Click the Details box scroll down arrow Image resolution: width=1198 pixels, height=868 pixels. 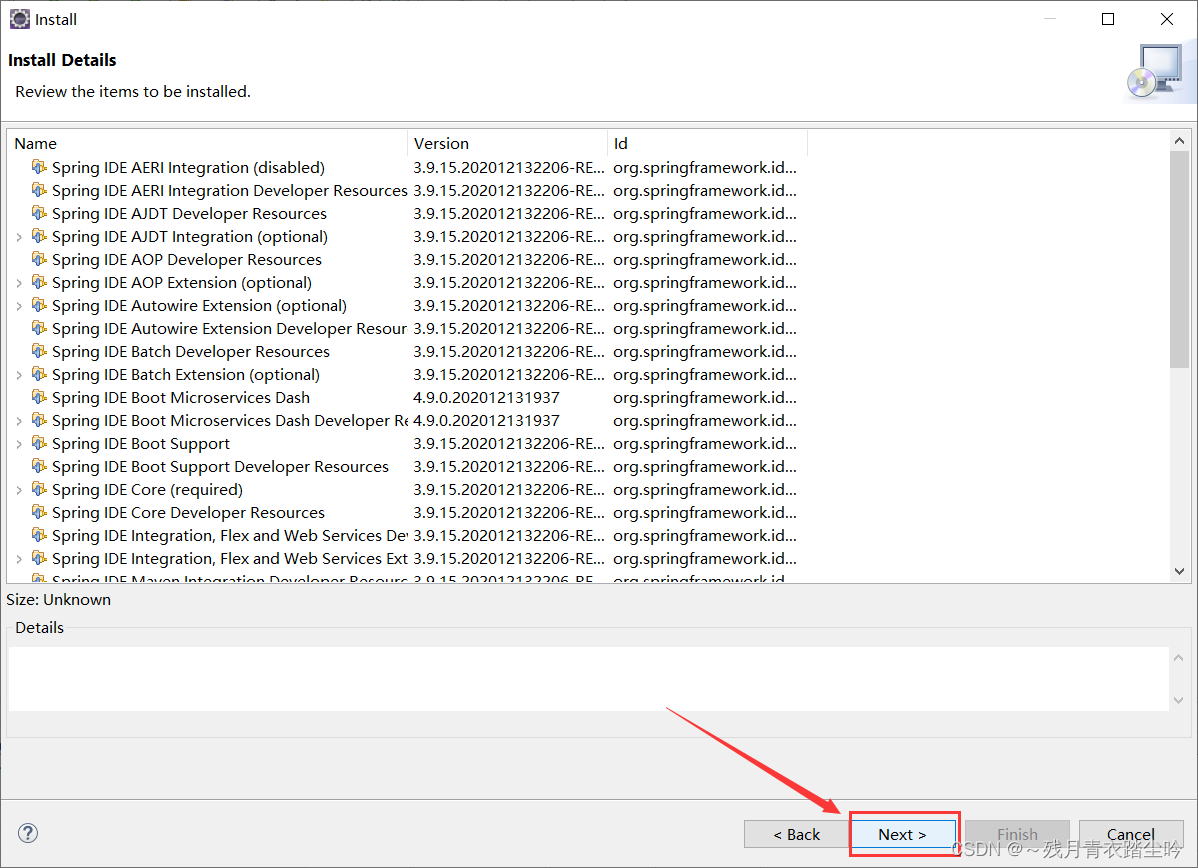coord(1179,700)
